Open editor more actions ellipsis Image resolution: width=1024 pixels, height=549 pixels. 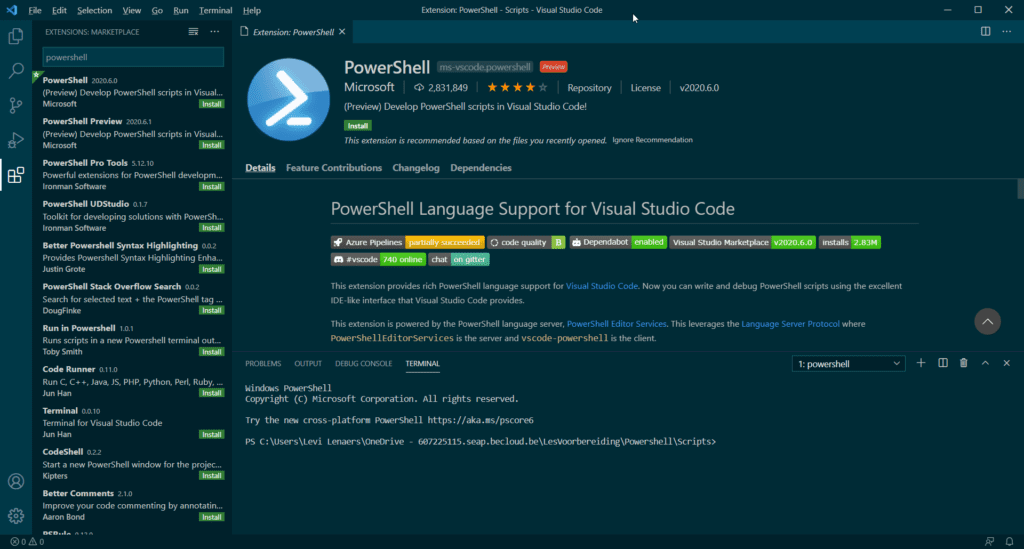click(1006, 31)
